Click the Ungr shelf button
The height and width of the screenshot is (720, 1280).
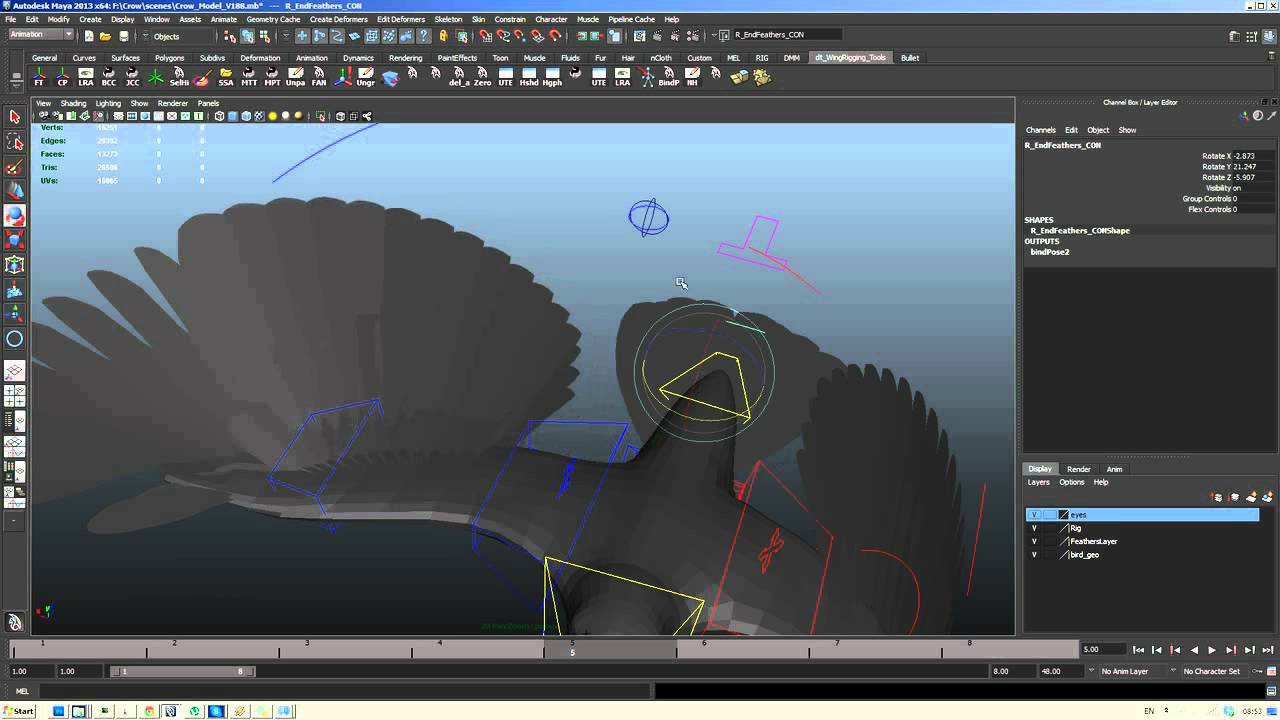point(365,77)
